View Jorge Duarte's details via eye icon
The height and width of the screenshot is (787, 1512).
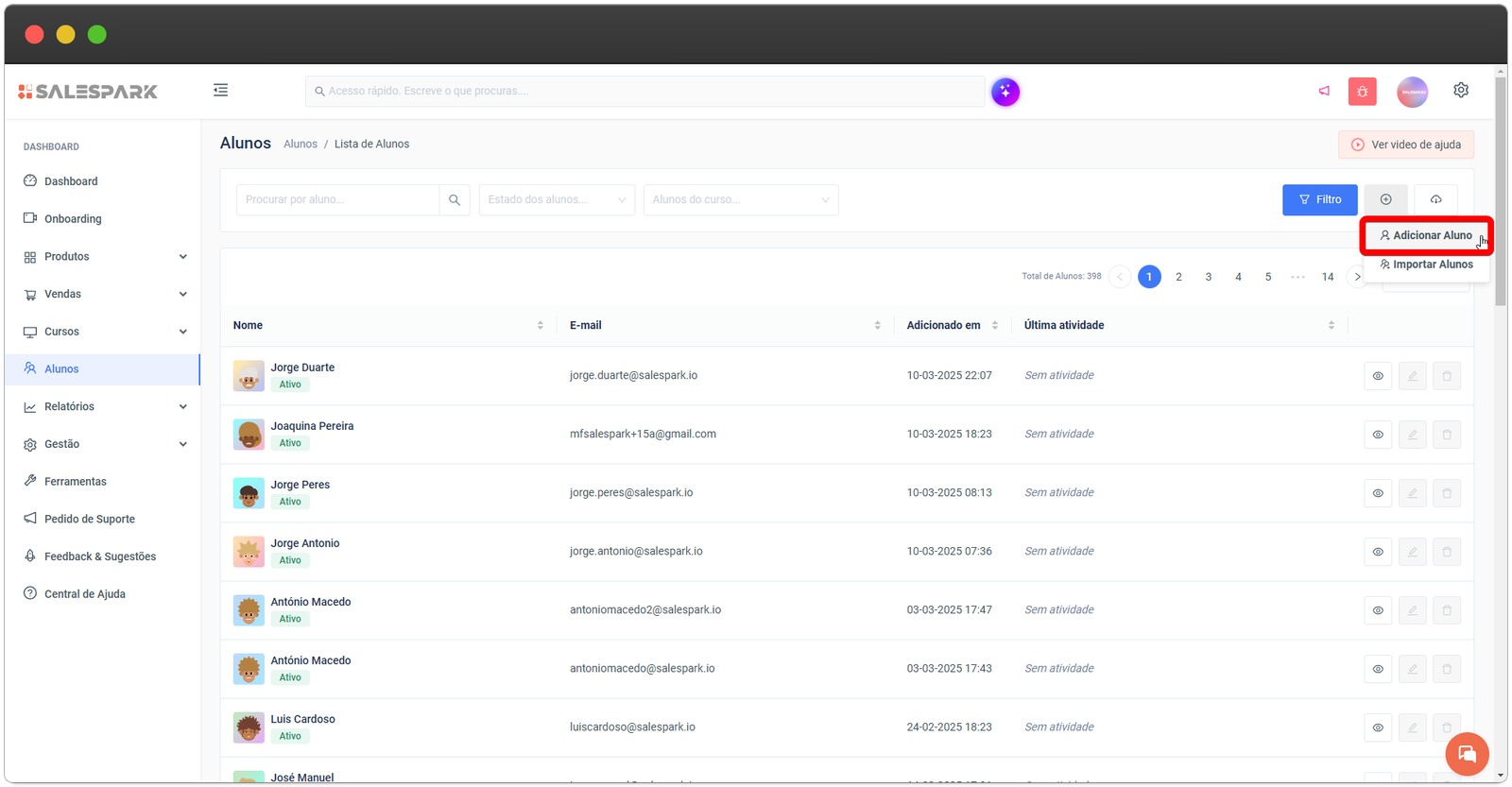(1377, 376)
